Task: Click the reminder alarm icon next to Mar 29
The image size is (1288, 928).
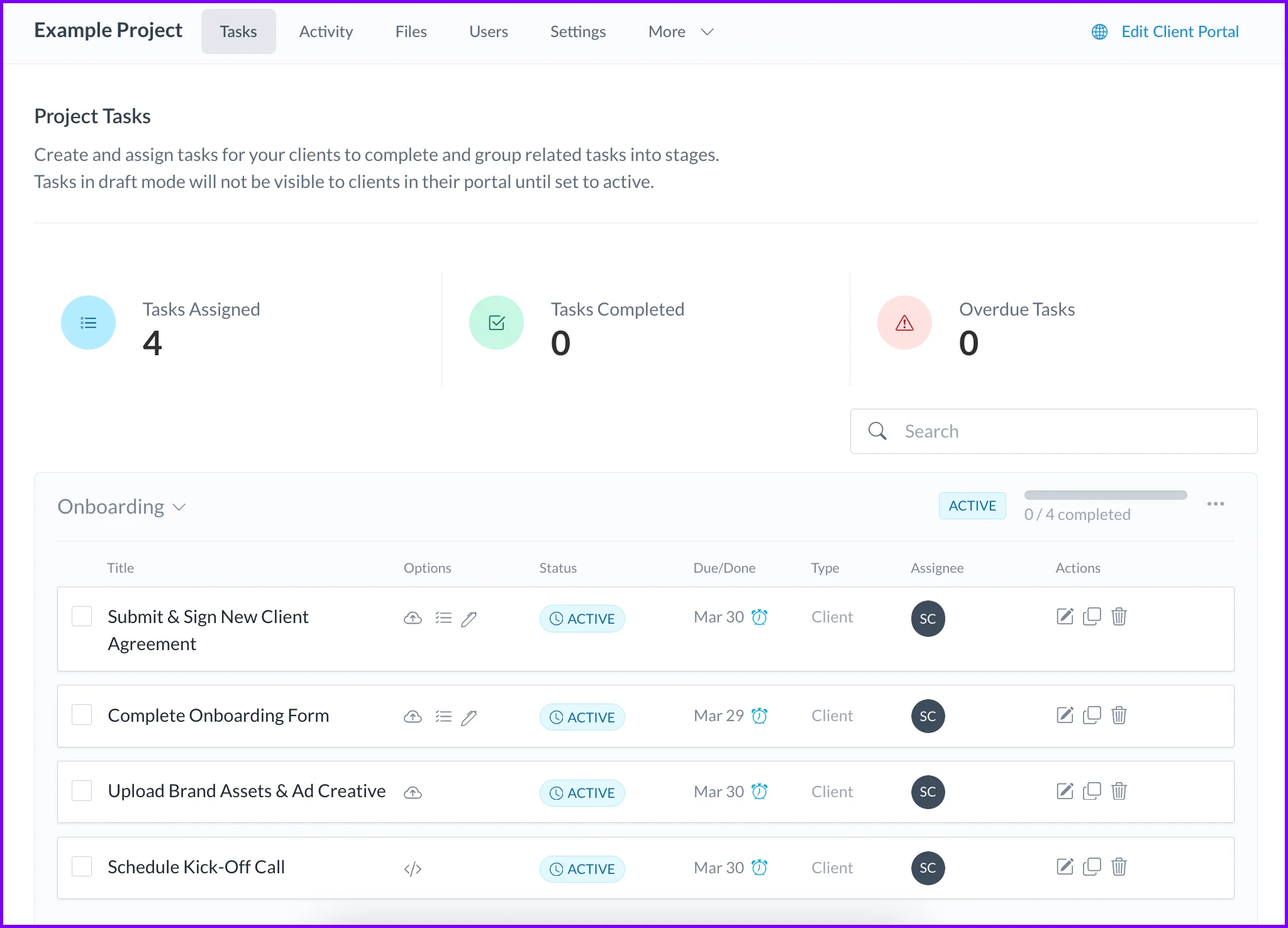Action: point(760,715)
